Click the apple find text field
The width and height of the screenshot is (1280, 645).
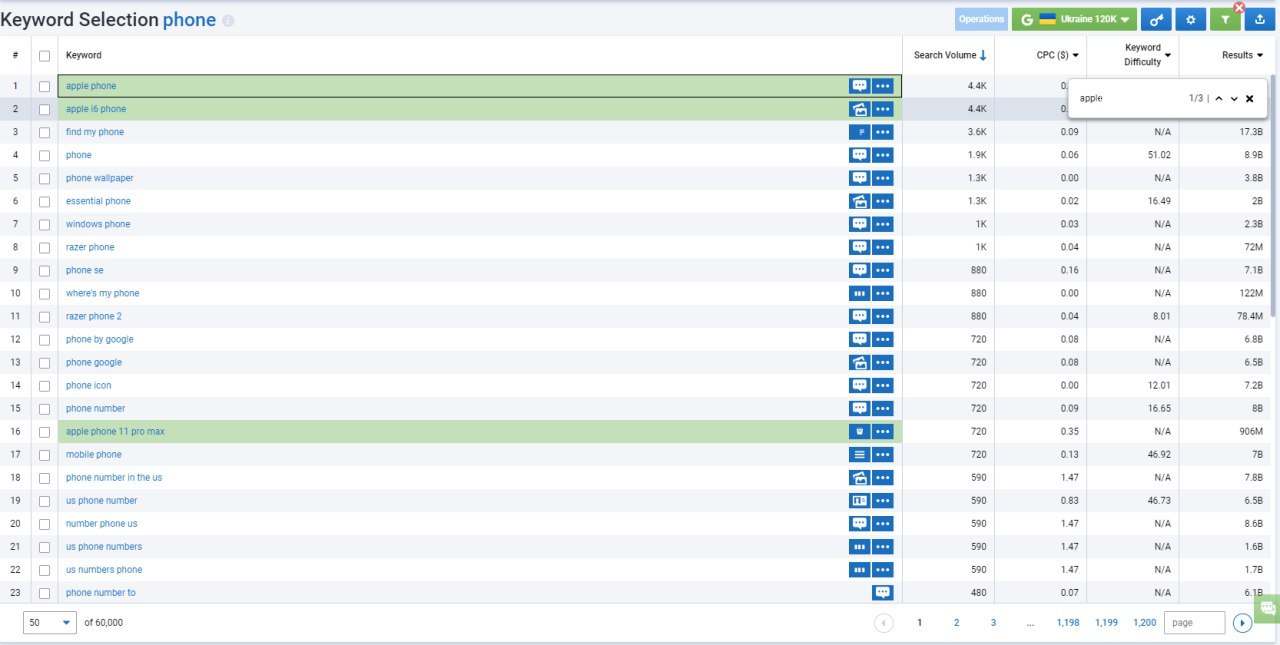1128,98
